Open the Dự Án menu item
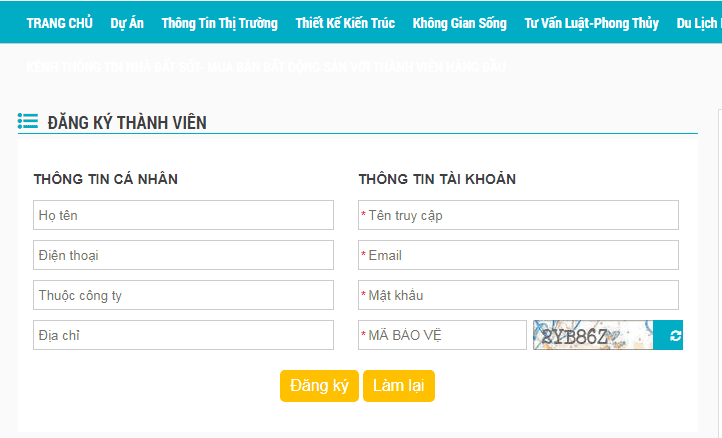The width and height of the screenshot is (722, 438). tap(127, 23)
